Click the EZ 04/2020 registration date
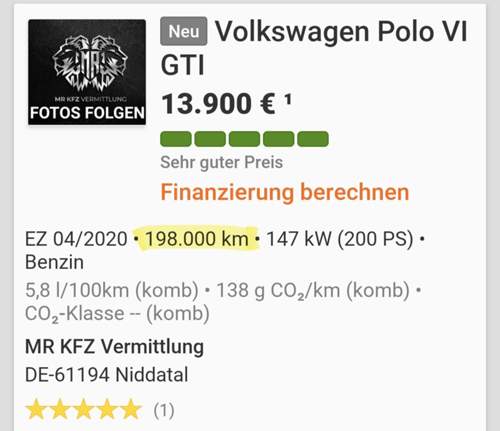The image size is (500, 431). (x=76, y=239)
